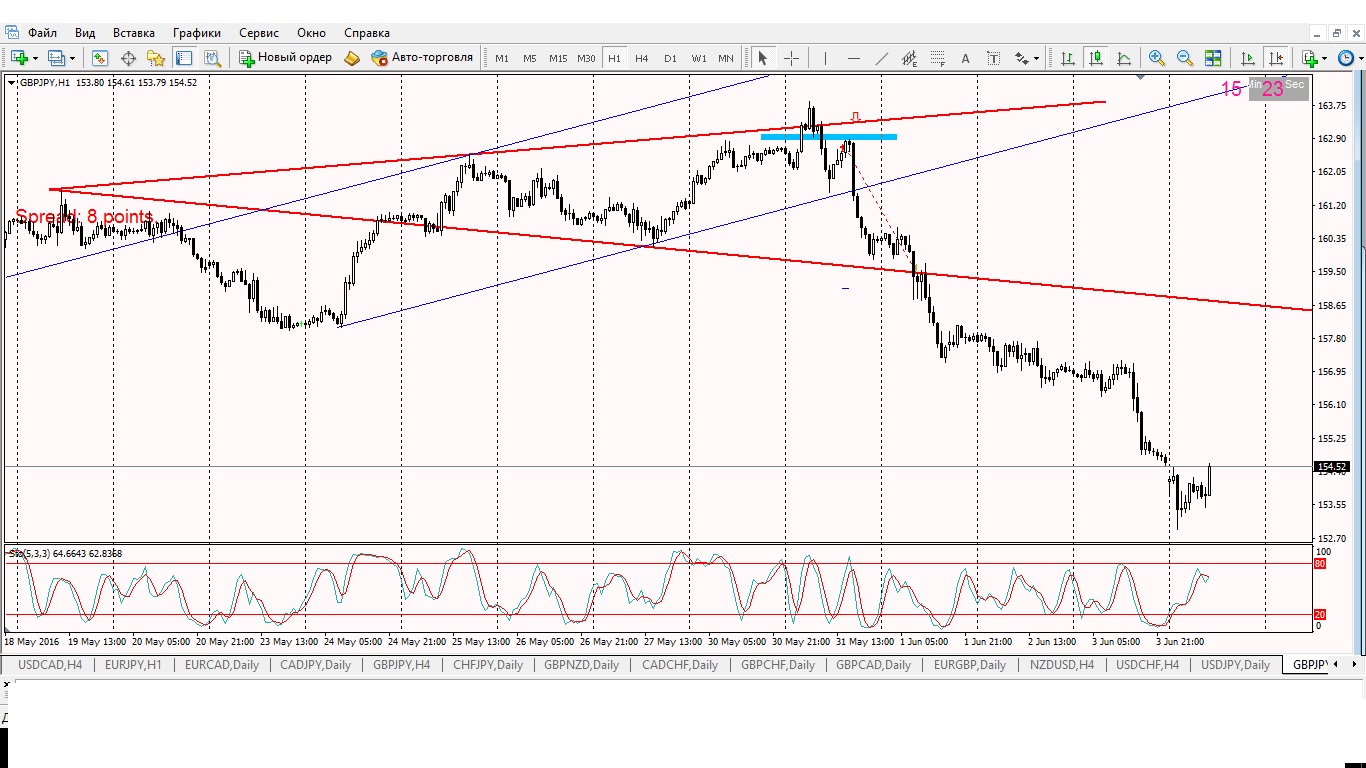Switch chart to candlestick mode
Image resolution: width=1366 pixels, height=768 pixels.
[1096, 58]
